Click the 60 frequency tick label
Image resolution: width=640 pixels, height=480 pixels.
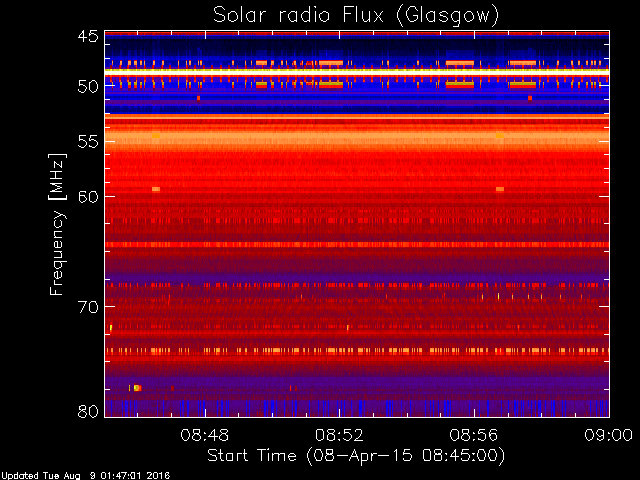tap(88, 197)
